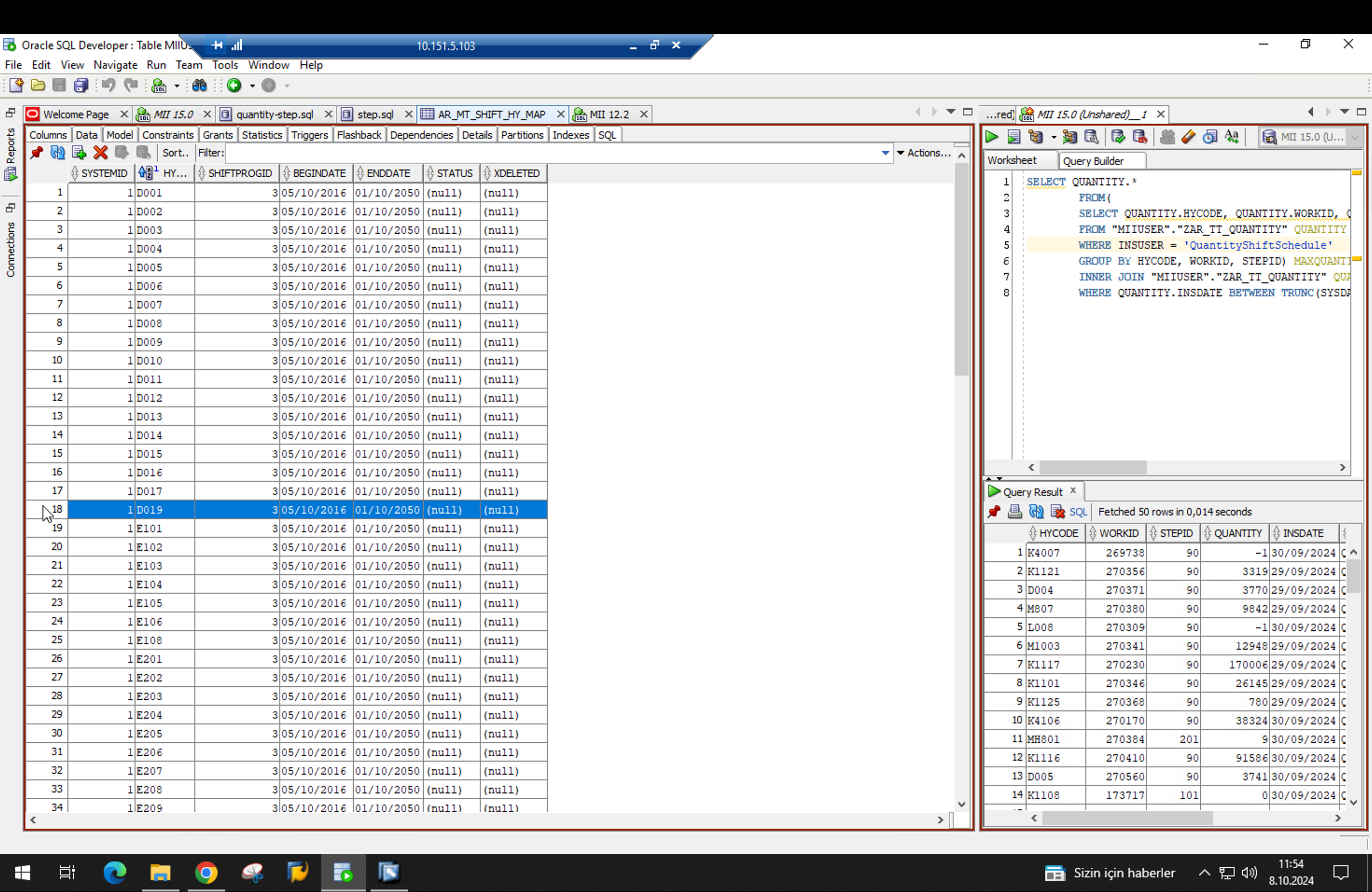Click the binoculars Find DB Object icon
1372x892 pixels.
click(x=199, y=86)
